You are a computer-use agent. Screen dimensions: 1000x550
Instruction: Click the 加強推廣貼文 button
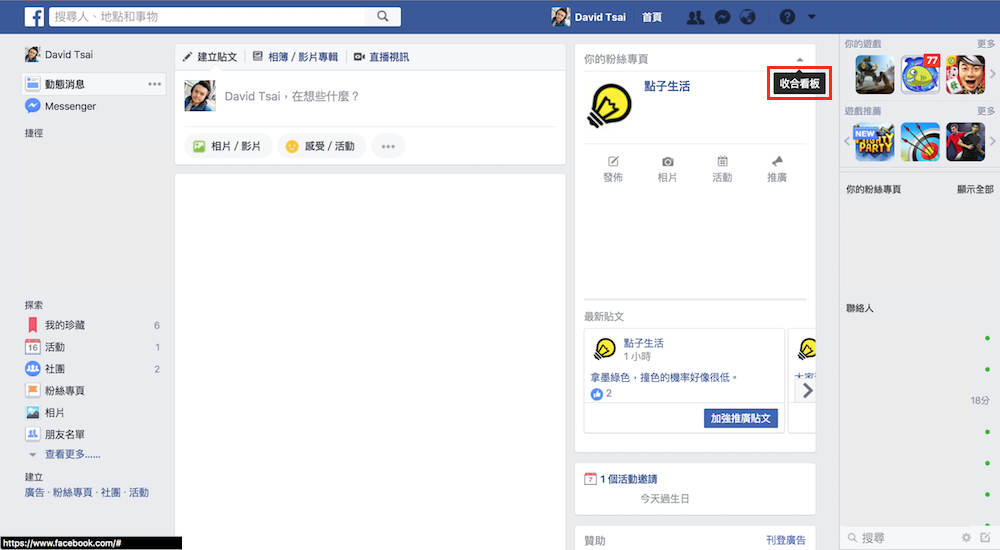[x=740, y=418]
